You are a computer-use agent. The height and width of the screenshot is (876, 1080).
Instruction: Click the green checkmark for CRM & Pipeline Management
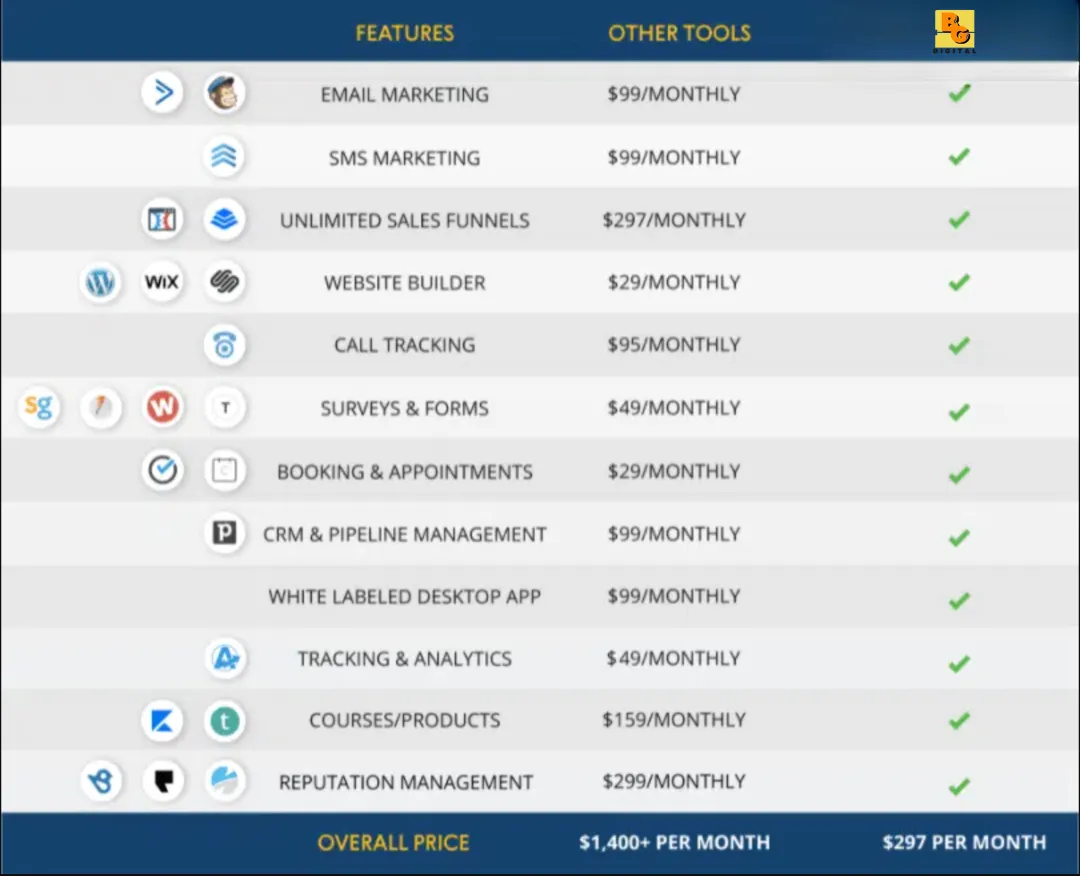point(959,537)
